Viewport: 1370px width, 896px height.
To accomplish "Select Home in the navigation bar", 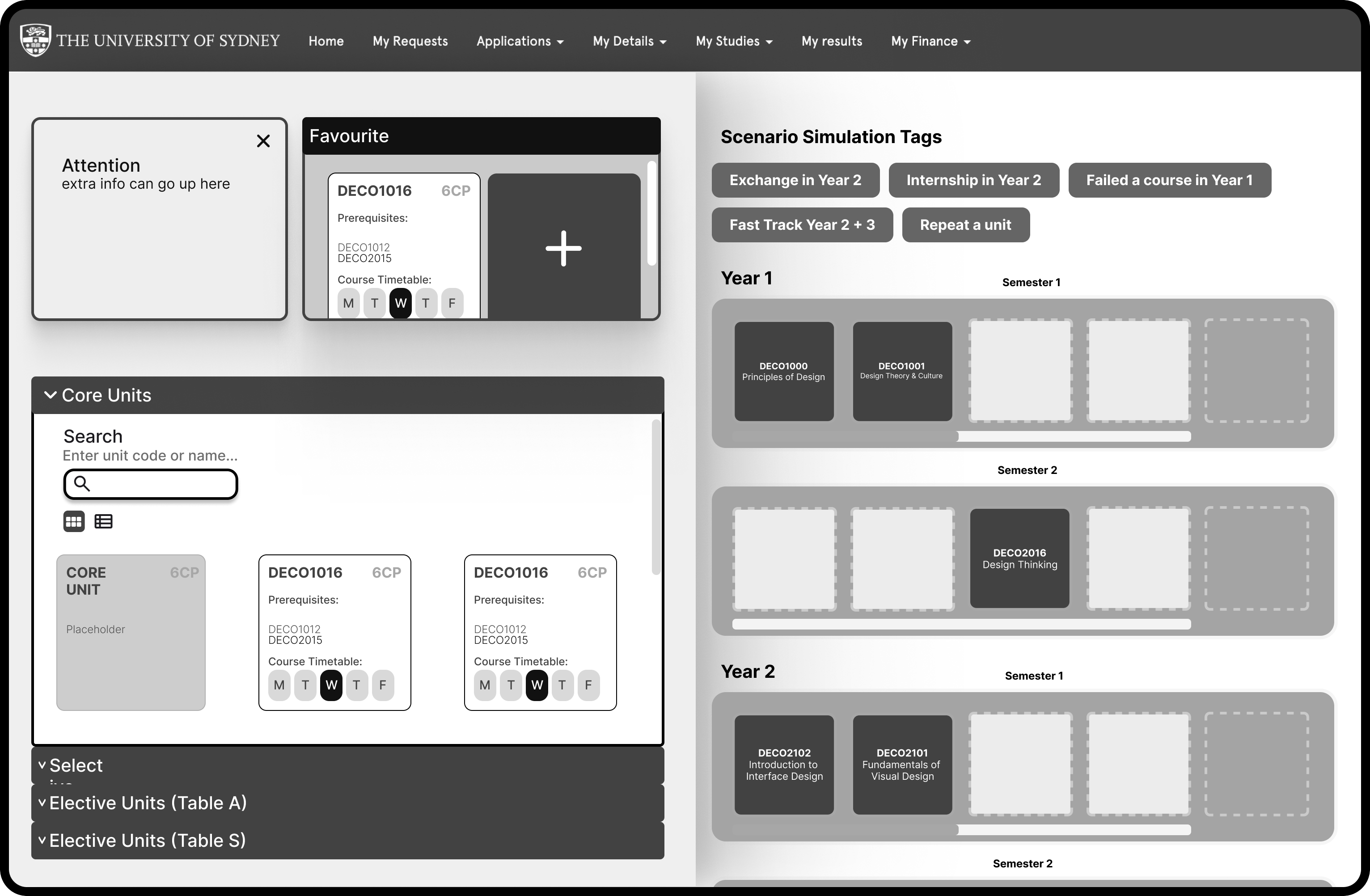I will click(326, 41).
